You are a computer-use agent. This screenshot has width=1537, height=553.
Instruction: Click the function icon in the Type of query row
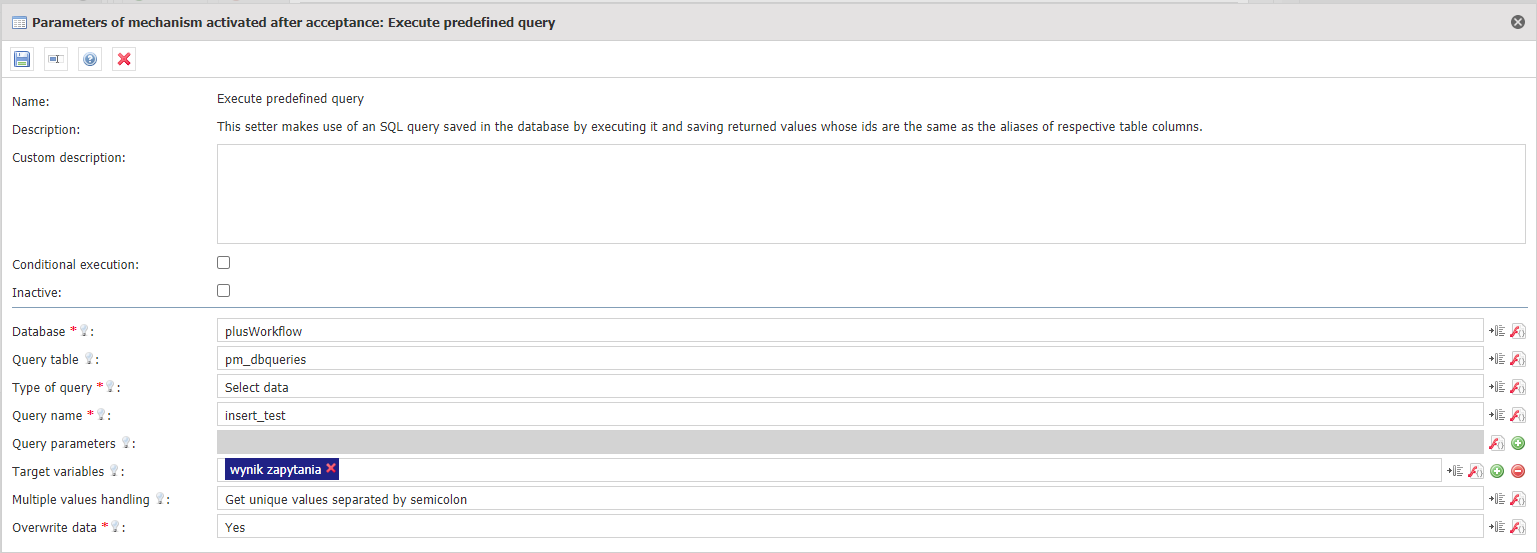[x=1517, y=387]
